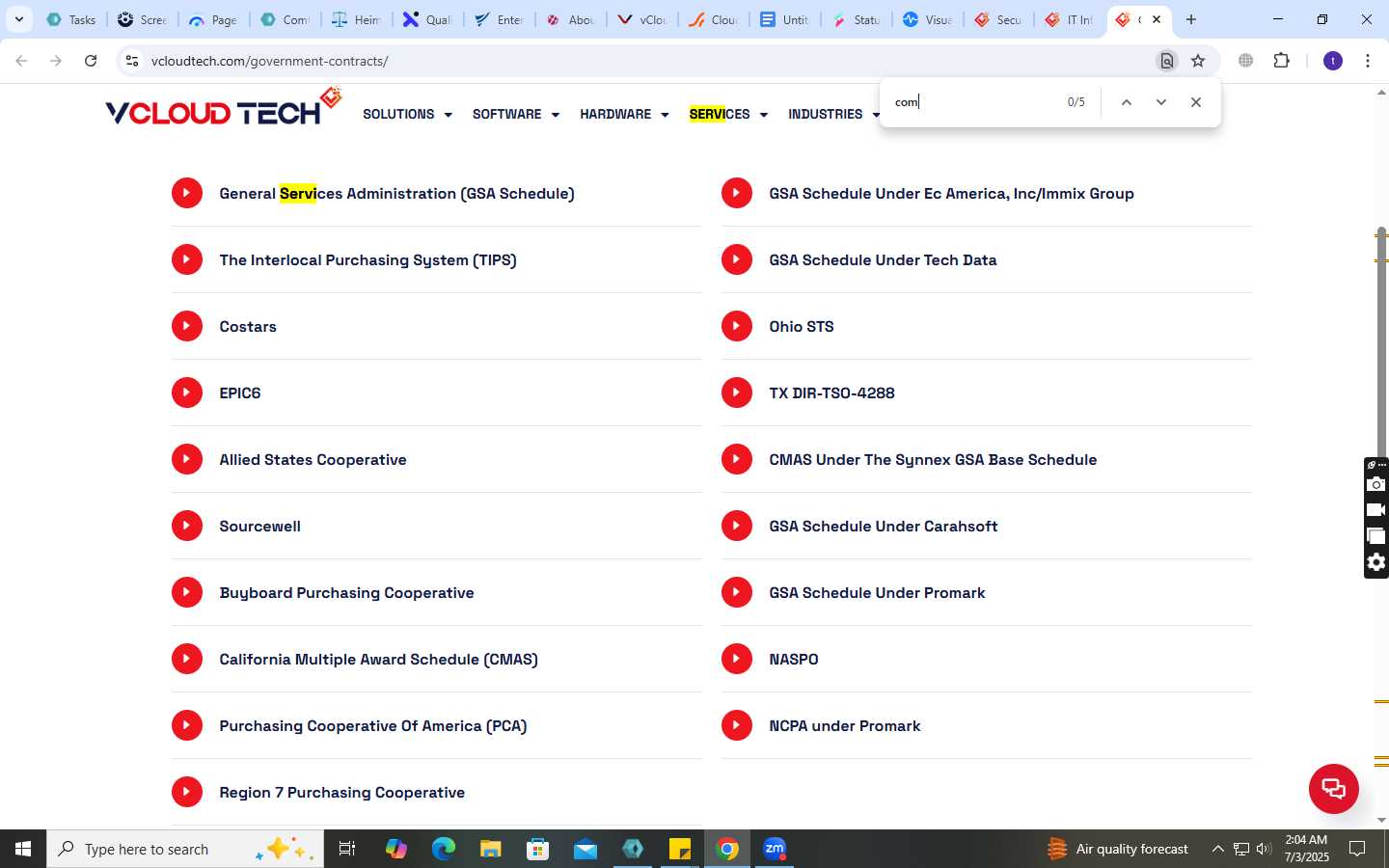Switch to the Qual browser tab
The width and height of the screenshot is (1389, 868).
[x=427, y=19]
